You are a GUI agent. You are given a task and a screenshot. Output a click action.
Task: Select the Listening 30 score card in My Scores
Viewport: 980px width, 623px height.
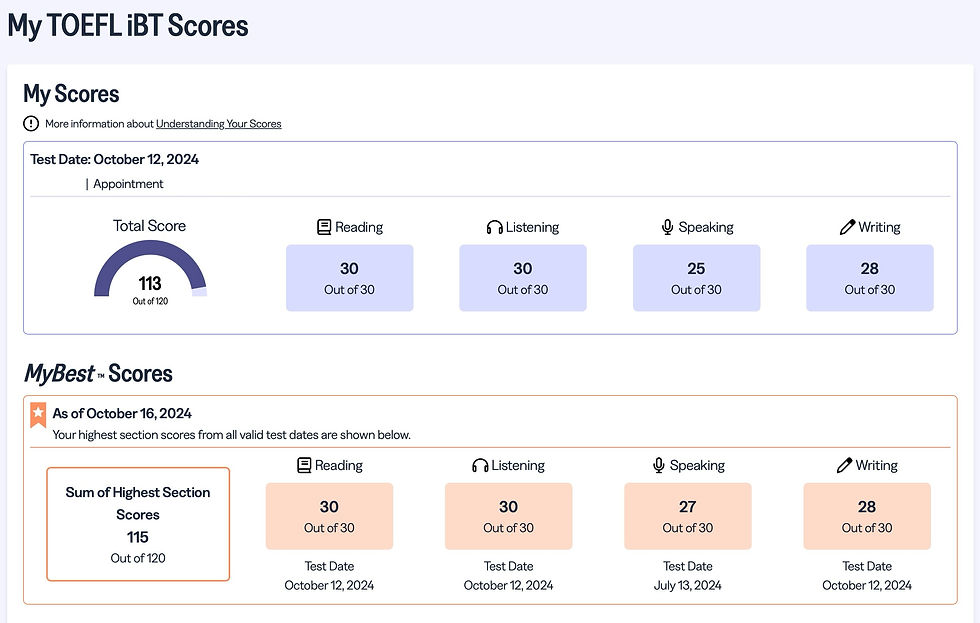click(522, 278)
